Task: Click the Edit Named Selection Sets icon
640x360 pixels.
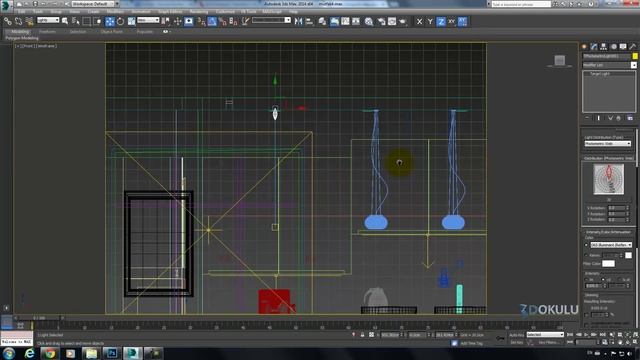Action: [x=245, y=21]
